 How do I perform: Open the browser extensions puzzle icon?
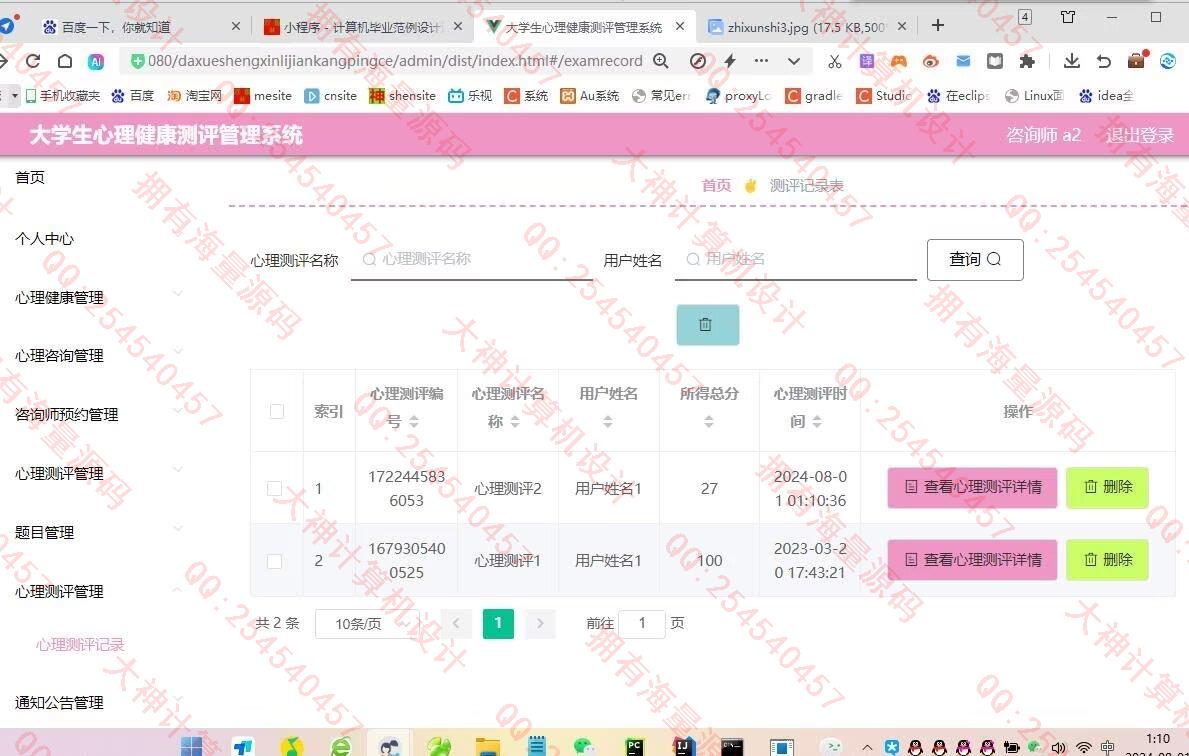(x=1027, y=61)
